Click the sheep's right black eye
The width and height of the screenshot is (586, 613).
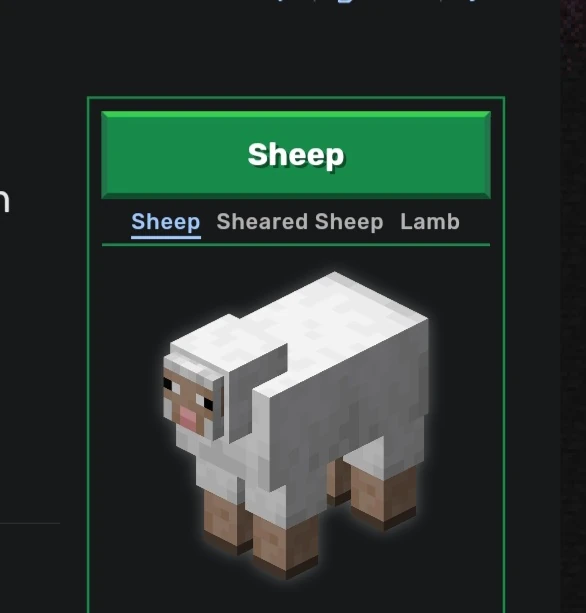(208, 404)
